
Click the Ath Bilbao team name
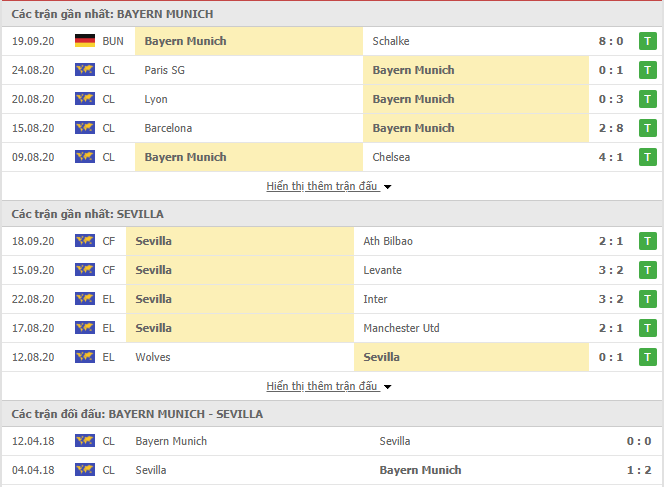[x=387, y=241]
